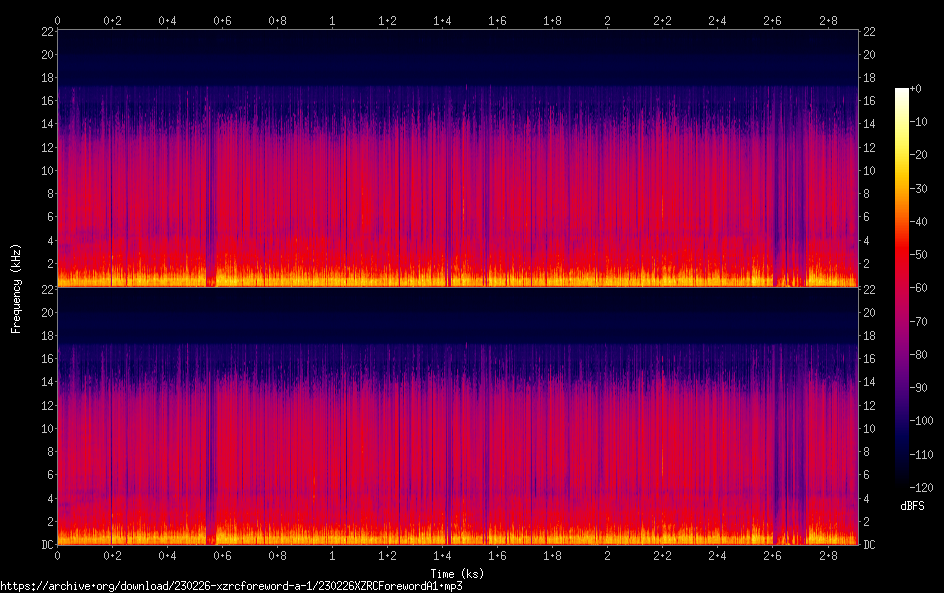The image size is (944, 593).
Task: Click the "-30" color scale label
Action: click(918, 188)
